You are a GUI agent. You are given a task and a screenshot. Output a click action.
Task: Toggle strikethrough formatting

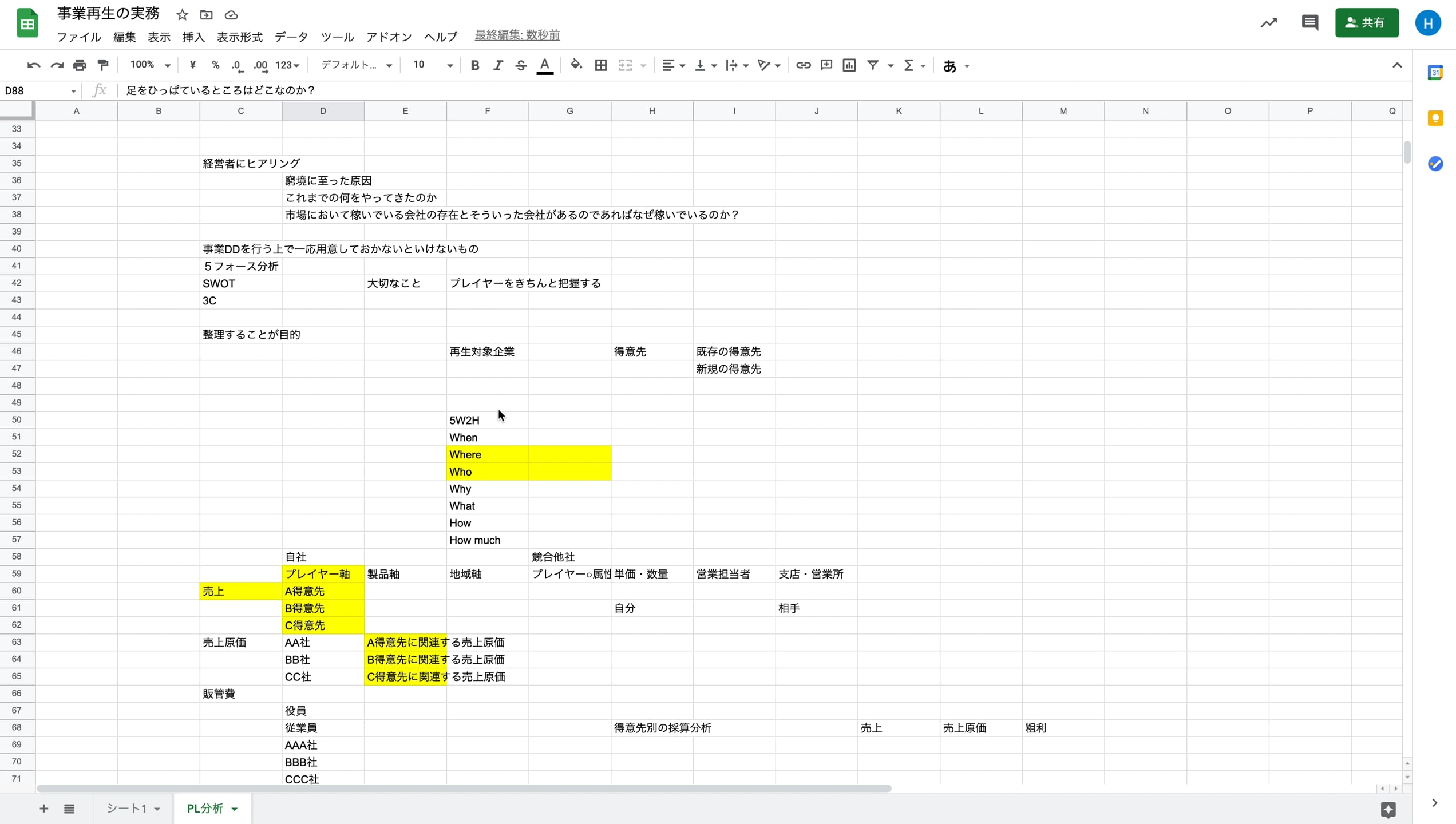(x=520, y=65)
